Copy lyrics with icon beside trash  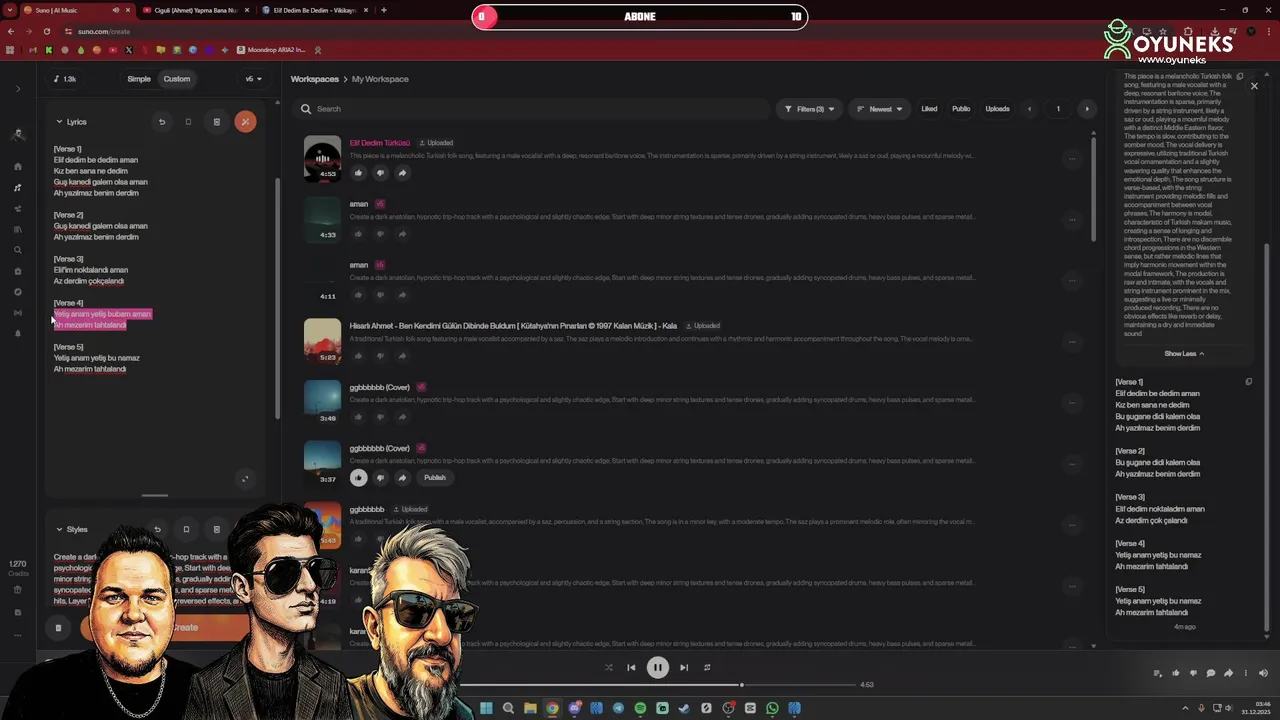coord(188,122)
